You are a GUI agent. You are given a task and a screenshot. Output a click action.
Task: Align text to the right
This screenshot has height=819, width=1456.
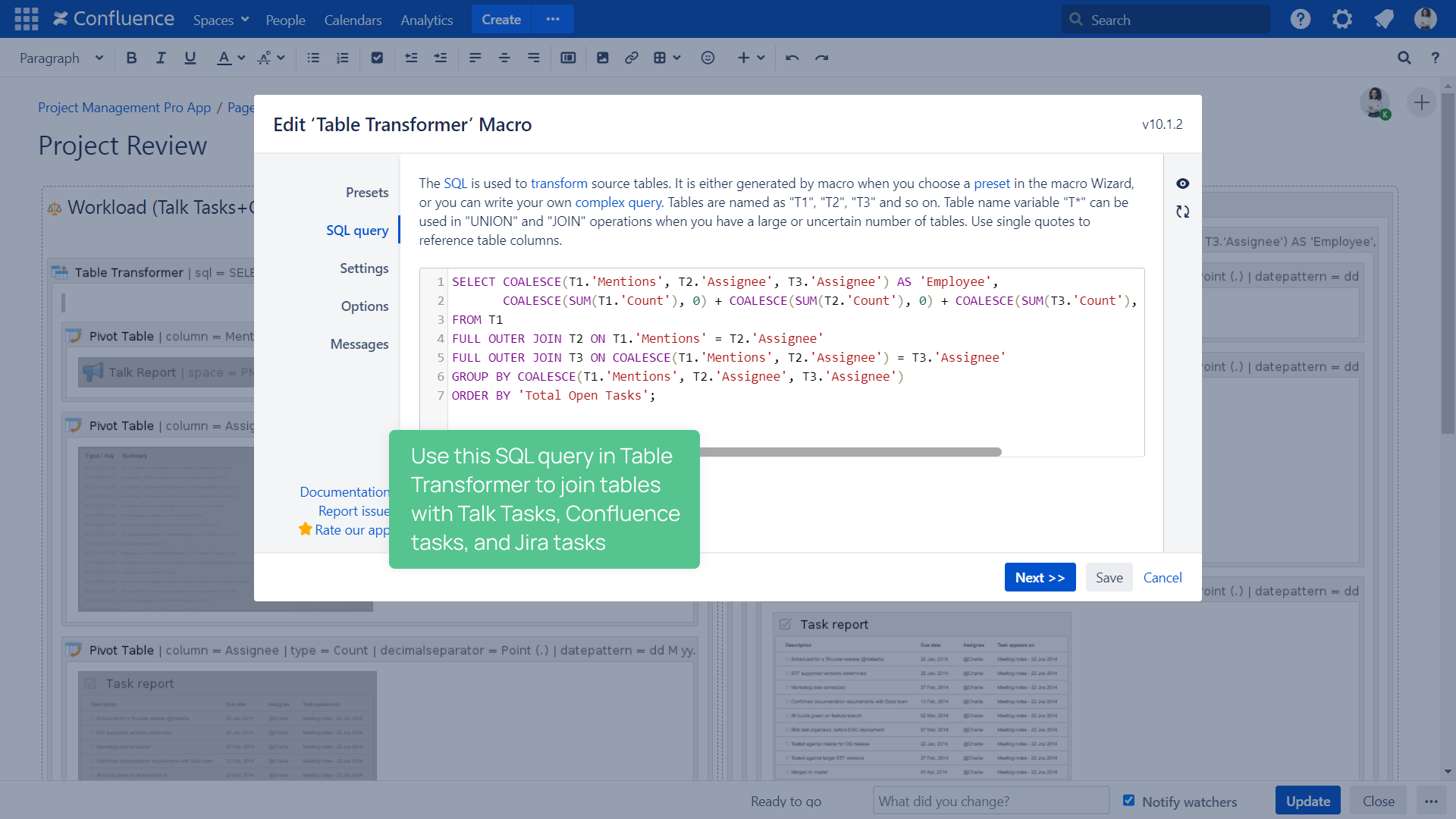(x=534, y=58)
